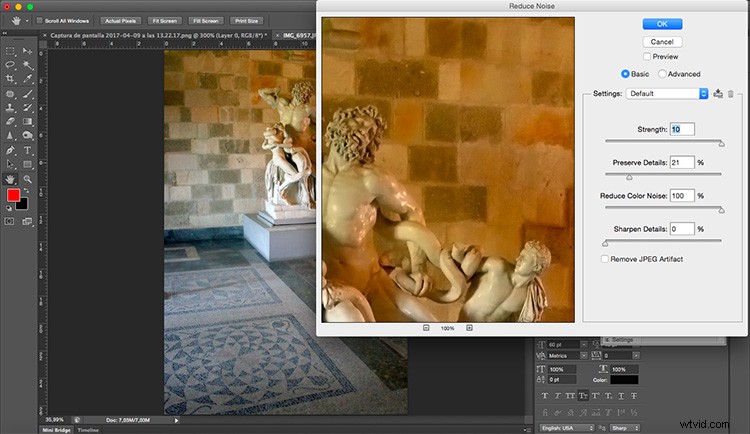Zoom out the Reduce Noise preview
This screenshot has height=434, width=750.
coord(426,328)
